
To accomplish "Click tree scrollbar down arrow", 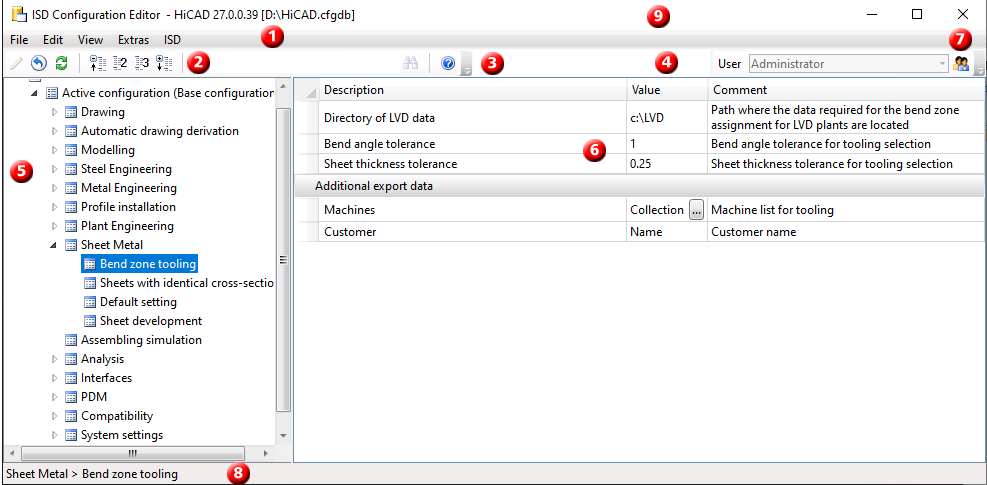I will [x=283, y=435].
